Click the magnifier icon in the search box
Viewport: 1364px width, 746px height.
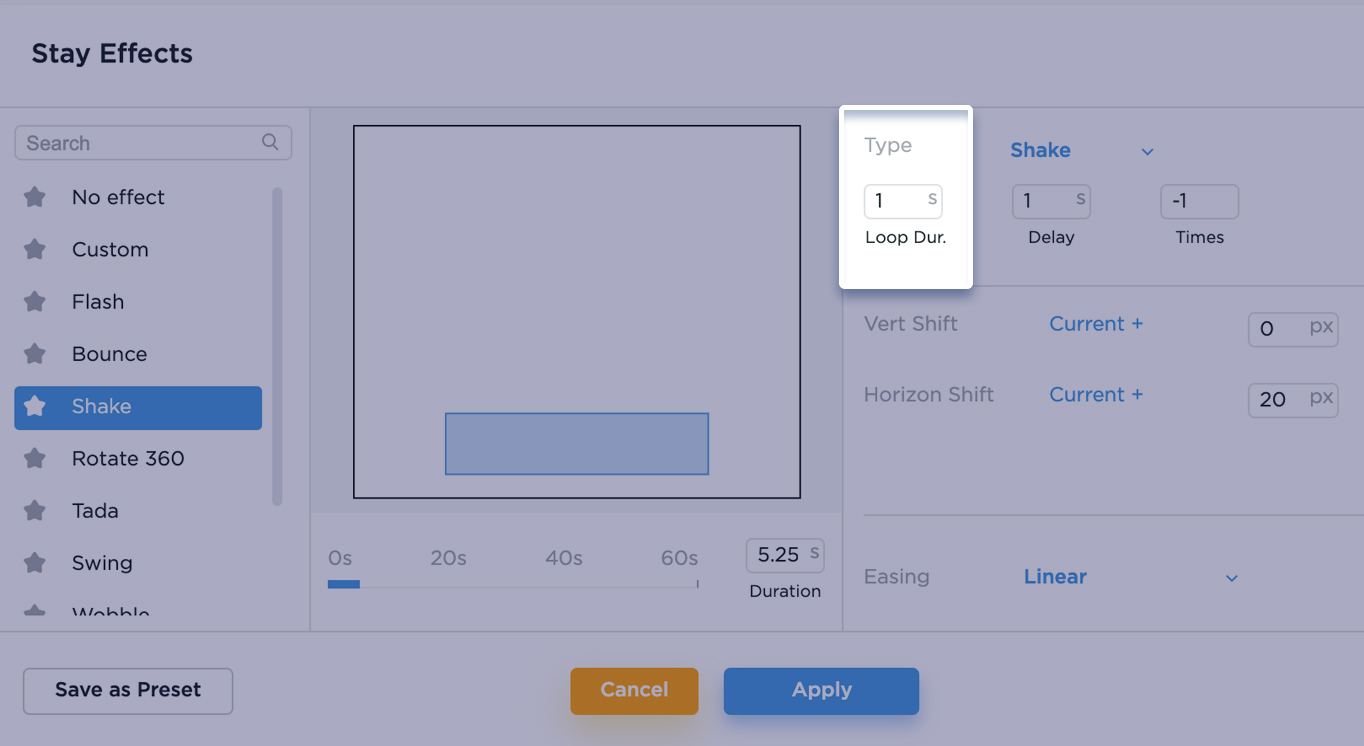270,142
